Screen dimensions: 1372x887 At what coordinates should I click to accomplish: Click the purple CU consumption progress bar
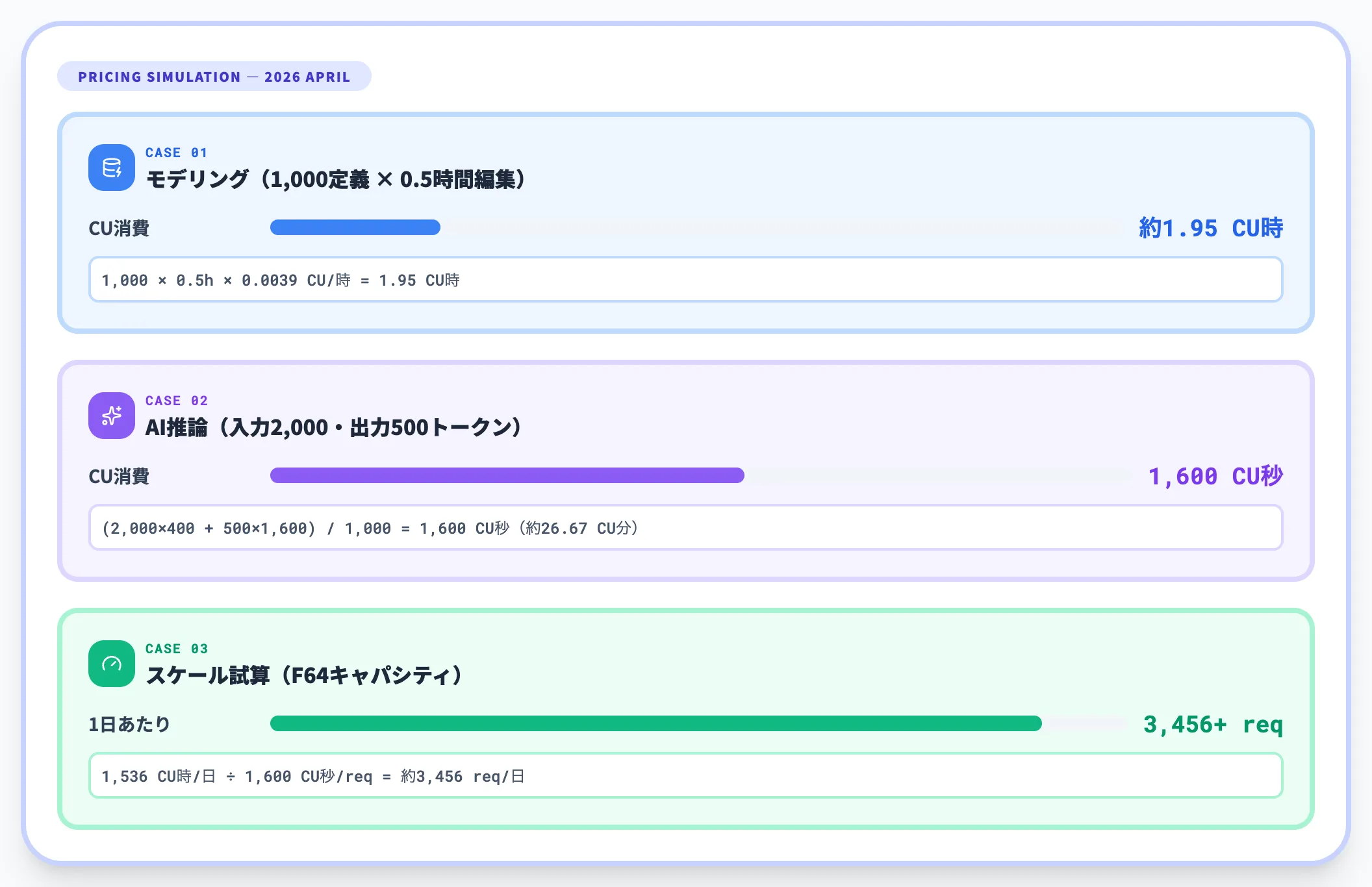[507, 475]
